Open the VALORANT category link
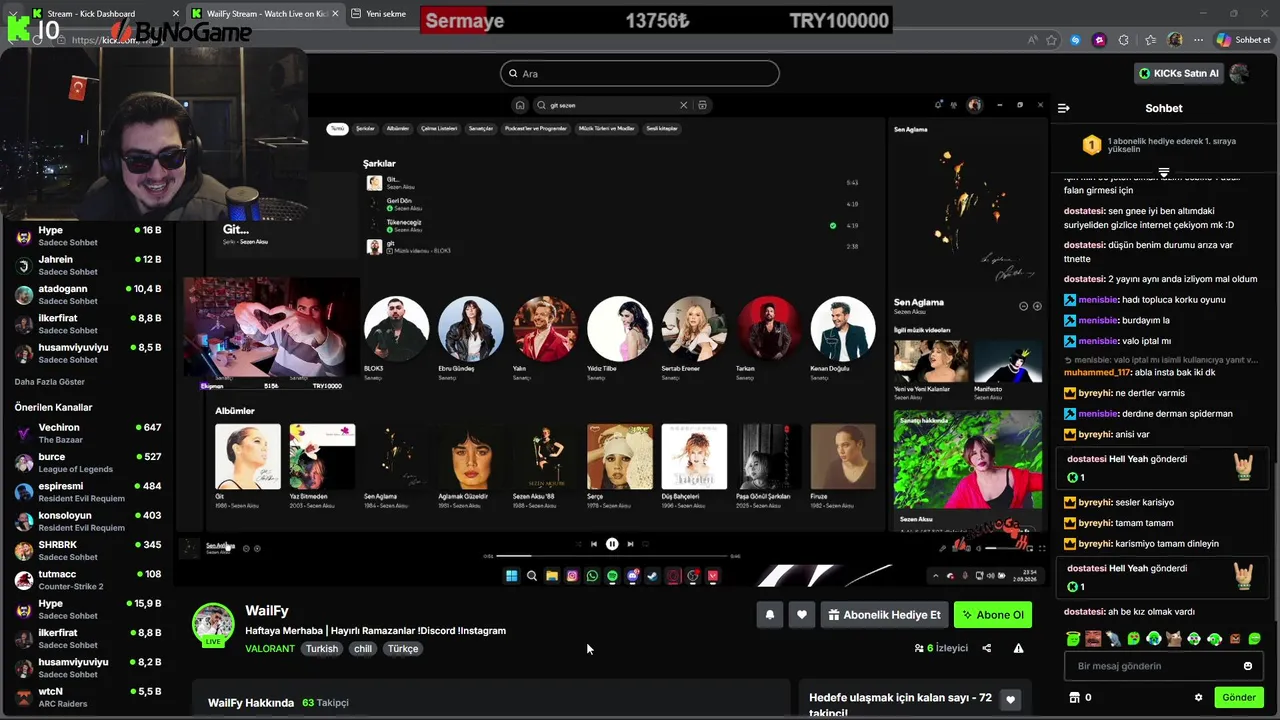This screenshot has height=720, width=1280. coord(270,649)
